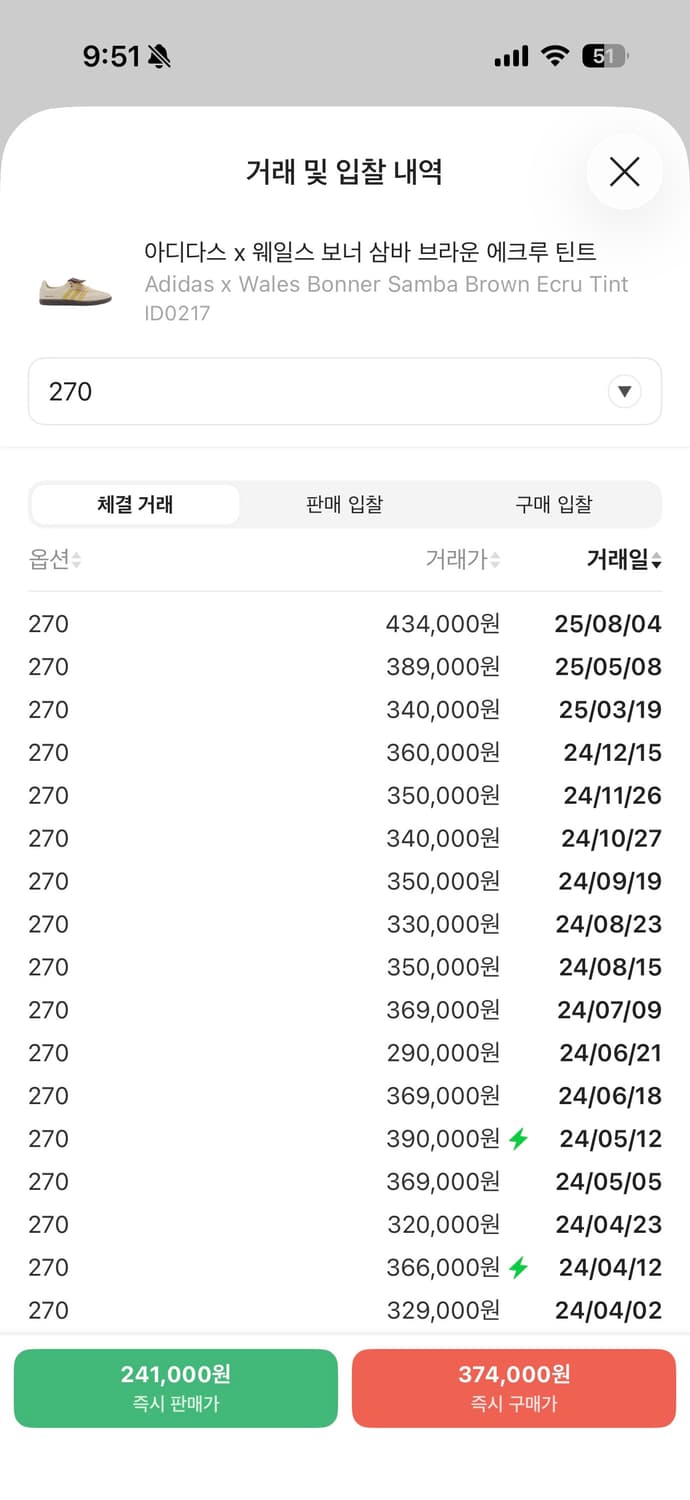The width and height of the screenshot is (690, 1500).
Task: Open the size 270 selection dropdown
Action: click(624, 391)
